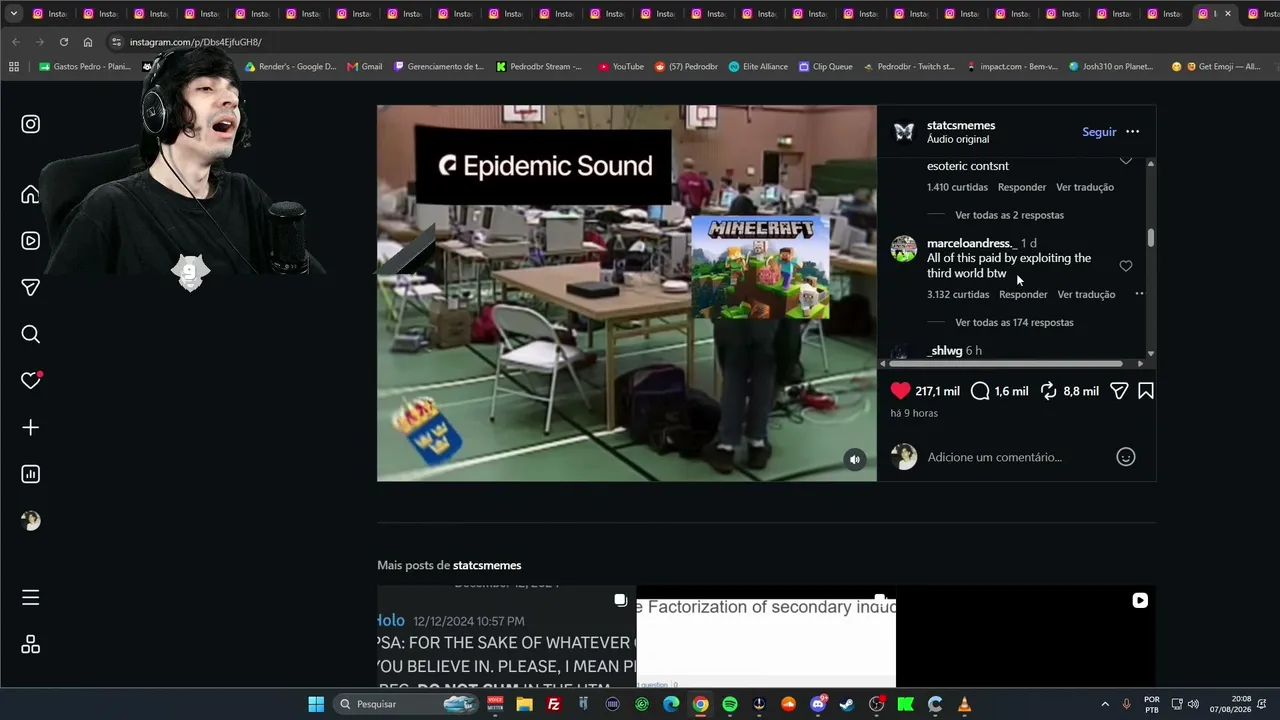Open Spotify from the taskbar
The width and height of the screenshot is (1280, 720).
(730, 704)
